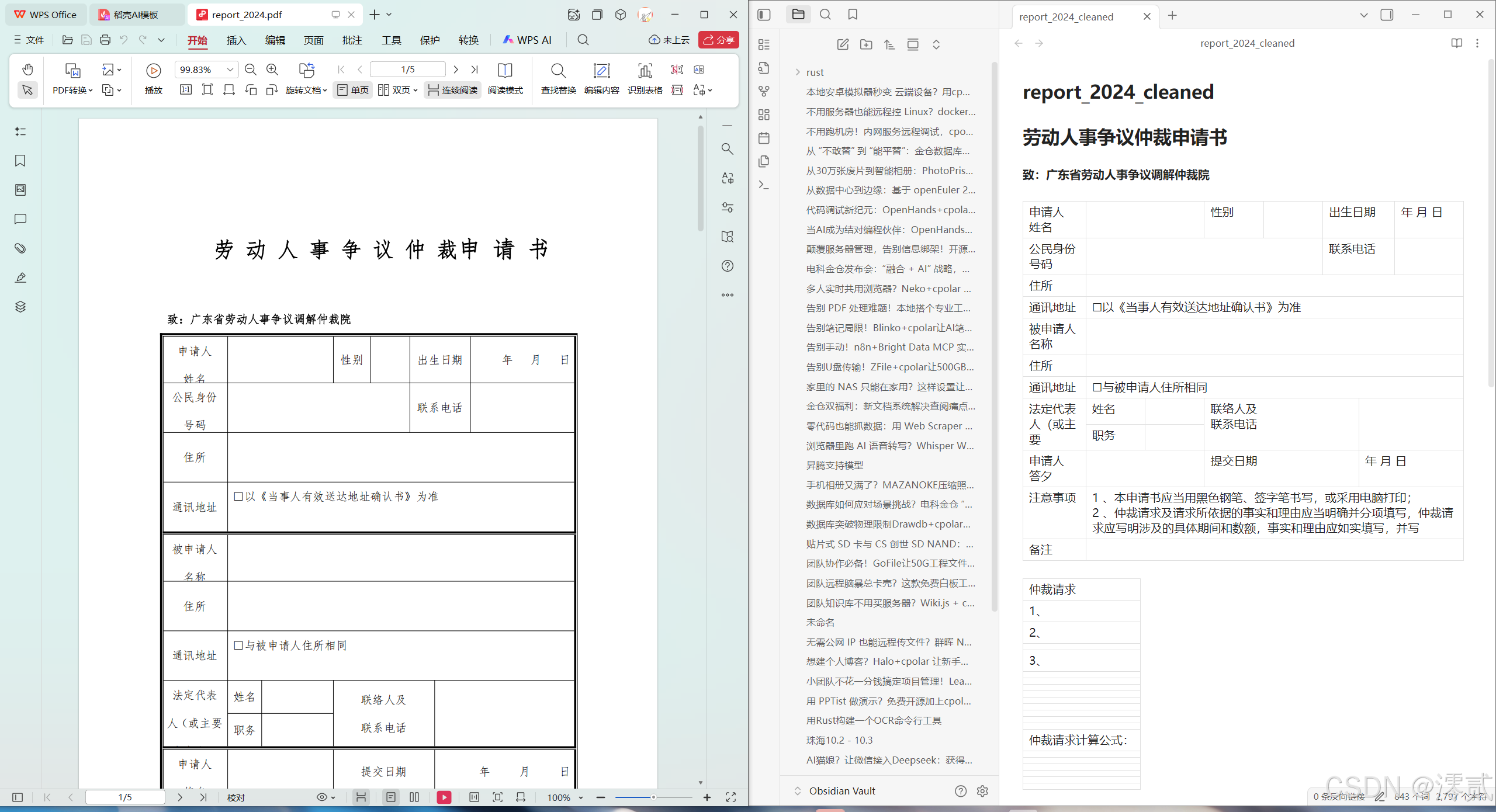1496x812 pixels.
Task: Select the hand tool in WPS toolbar
Action: (x=27, y=69)
